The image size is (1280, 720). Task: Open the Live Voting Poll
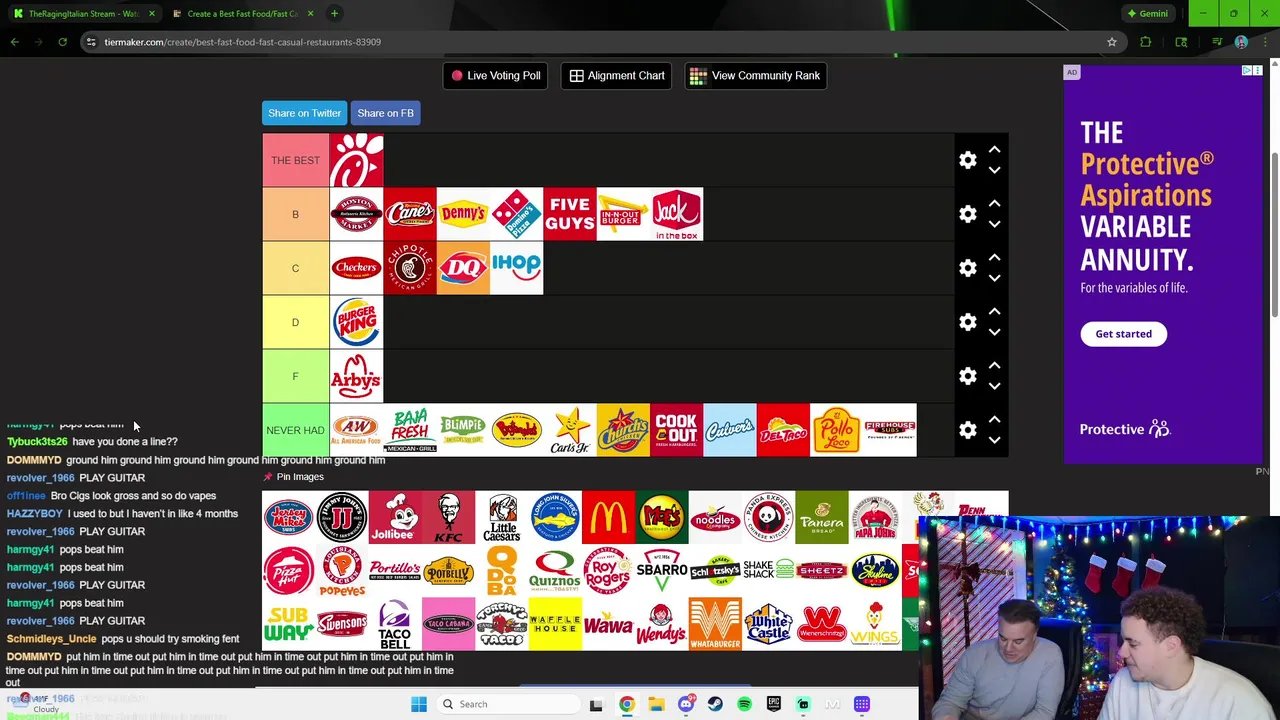[495, 75]
